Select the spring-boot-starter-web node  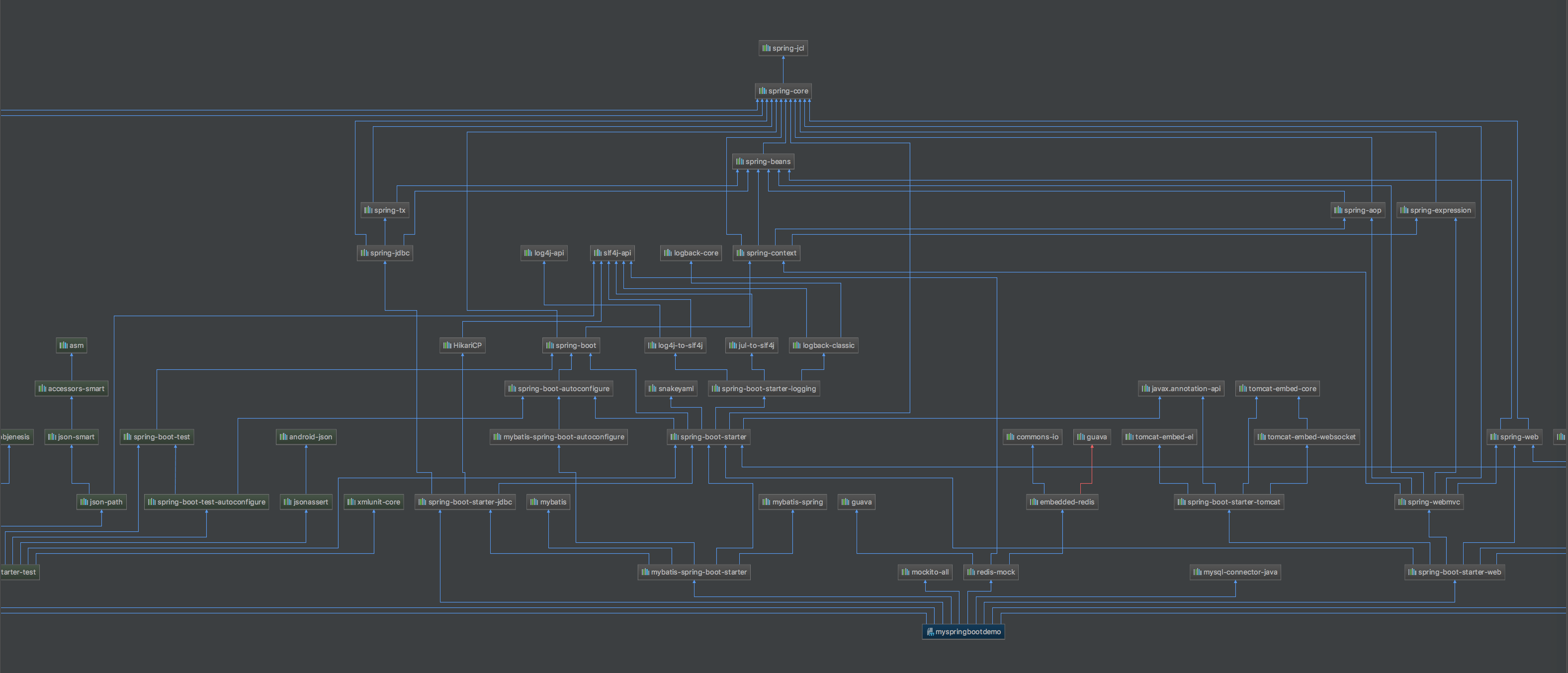click(1455, 572)
